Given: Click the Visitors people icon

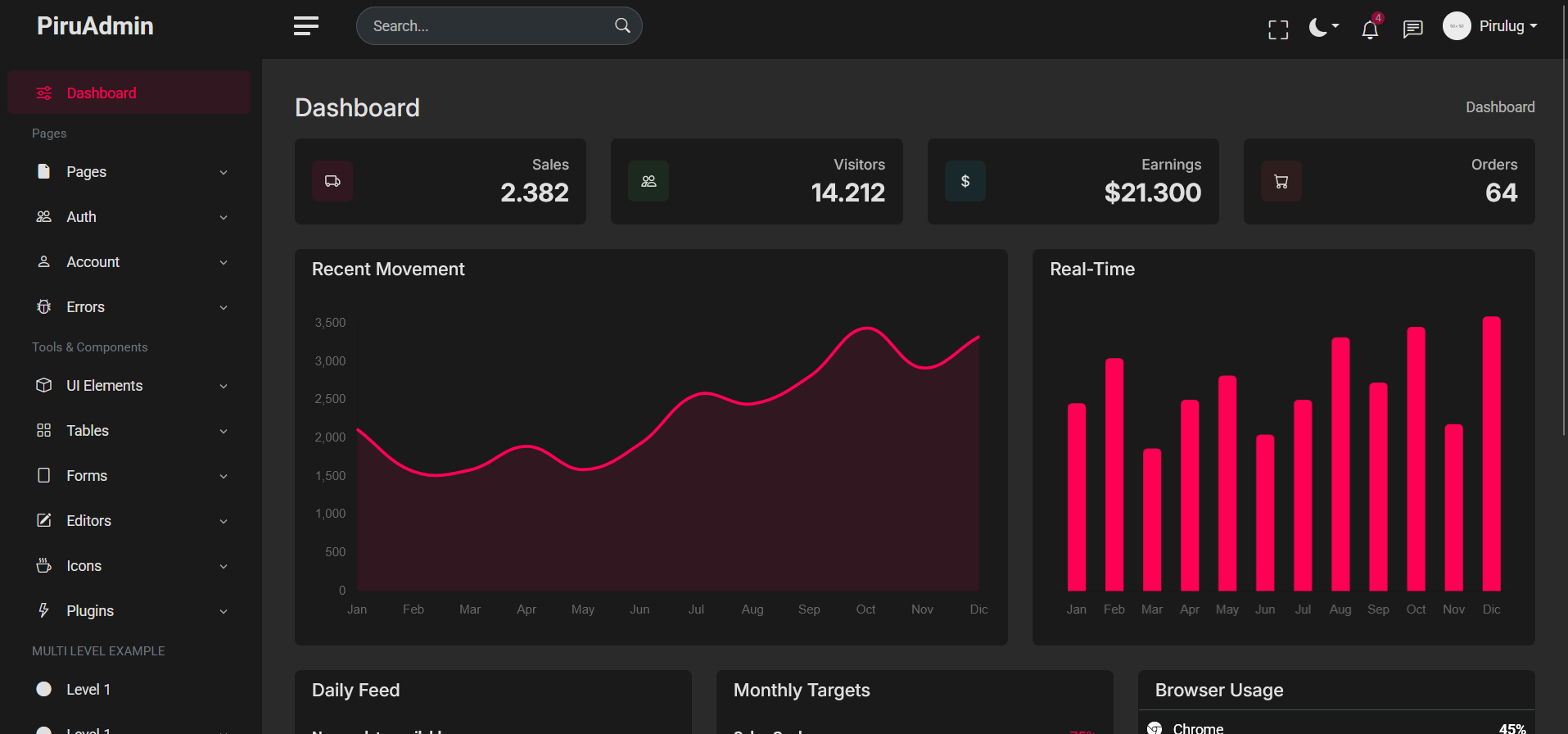Looking at the screenshot, I should click(x=648, y=181).
